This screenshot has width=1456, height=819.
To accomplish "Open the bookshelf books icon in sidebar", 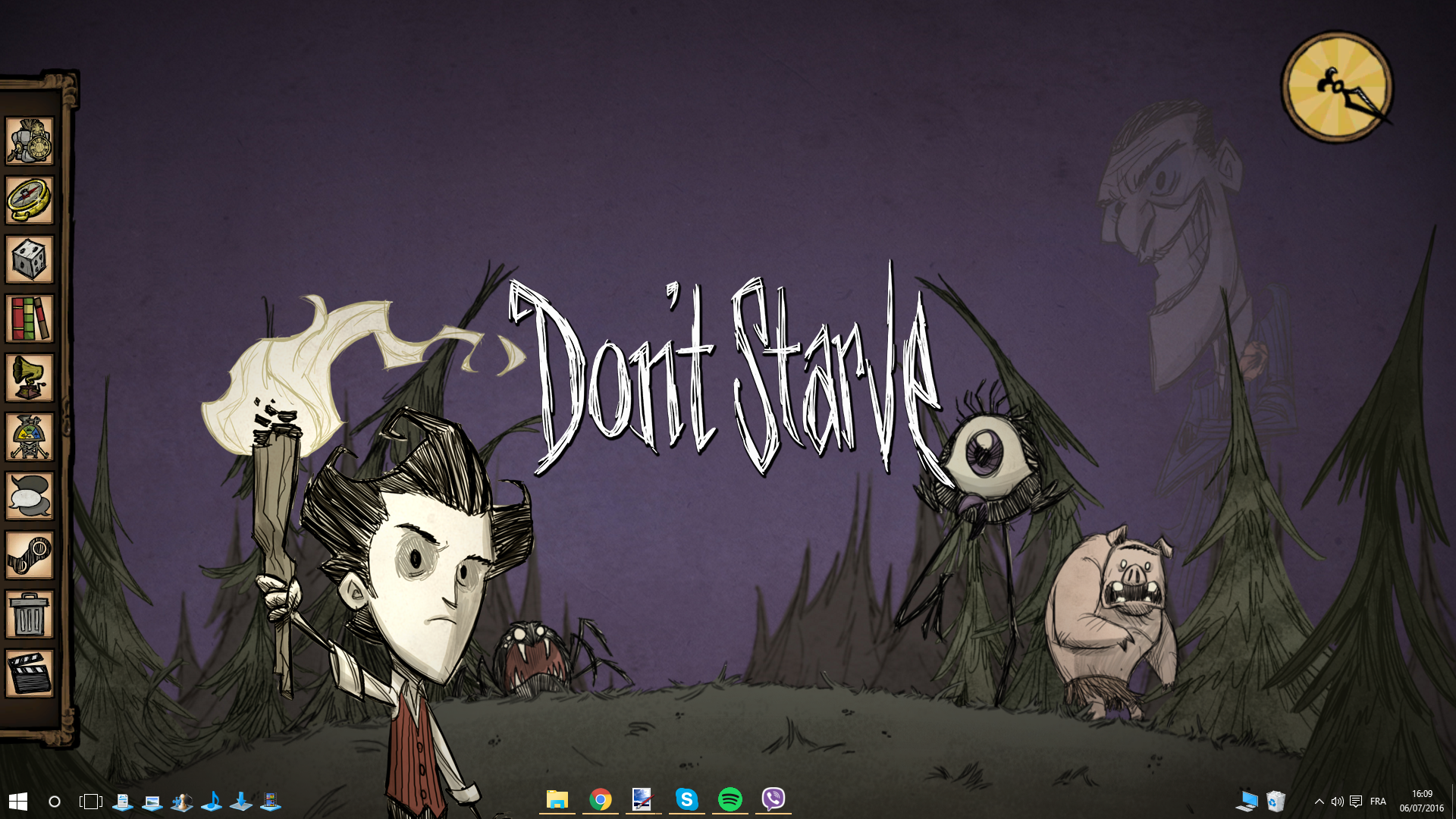I will point(30,318).
